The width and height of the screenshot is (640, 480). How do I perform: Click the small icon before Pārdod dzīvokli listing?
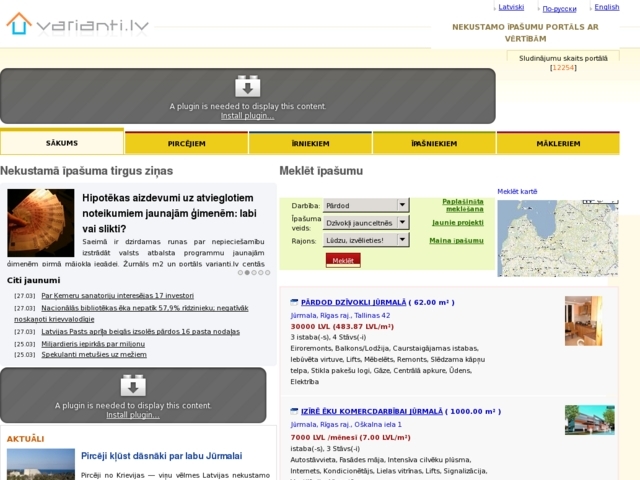click(x=294, y=302)
